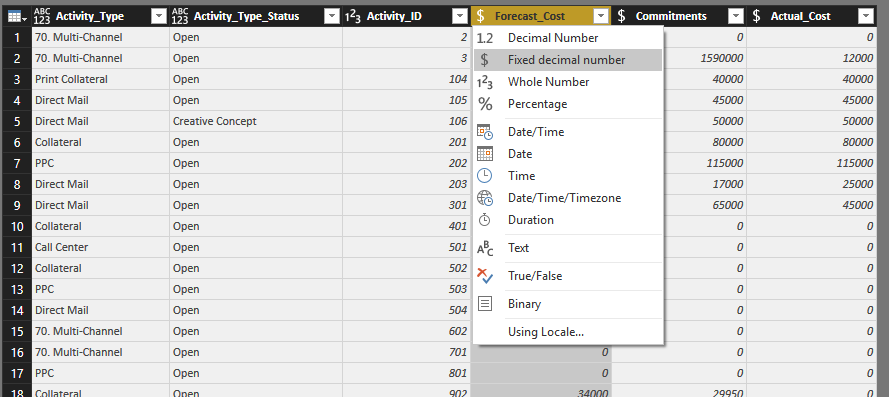This screenshot has width=889, height=397.
Task: Choose Date data type
Action: coord(568,154)
